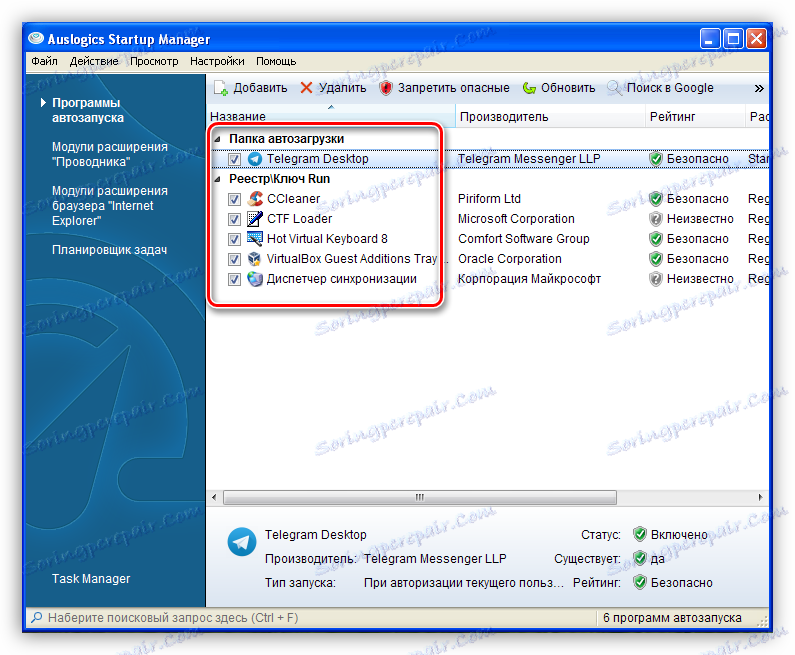Click the shield icon for Запретить опасные
Screen dimensions: 795x655
pos(386,88)
